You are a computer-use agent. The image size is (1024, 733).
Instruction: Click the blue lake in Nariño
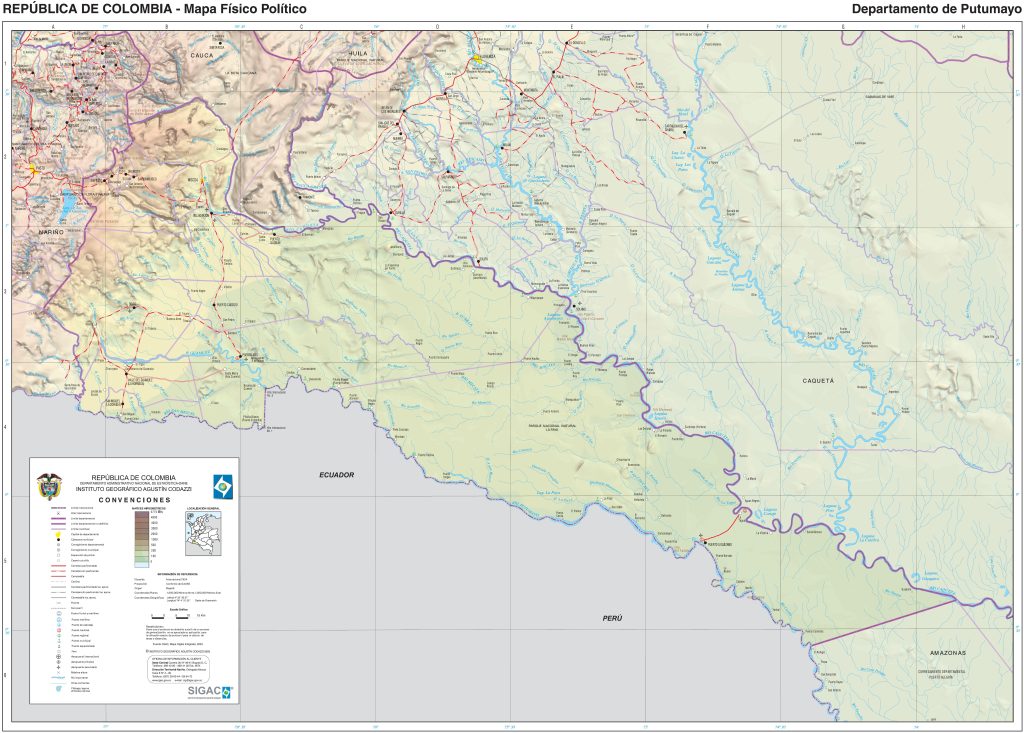tap(65, 205)
